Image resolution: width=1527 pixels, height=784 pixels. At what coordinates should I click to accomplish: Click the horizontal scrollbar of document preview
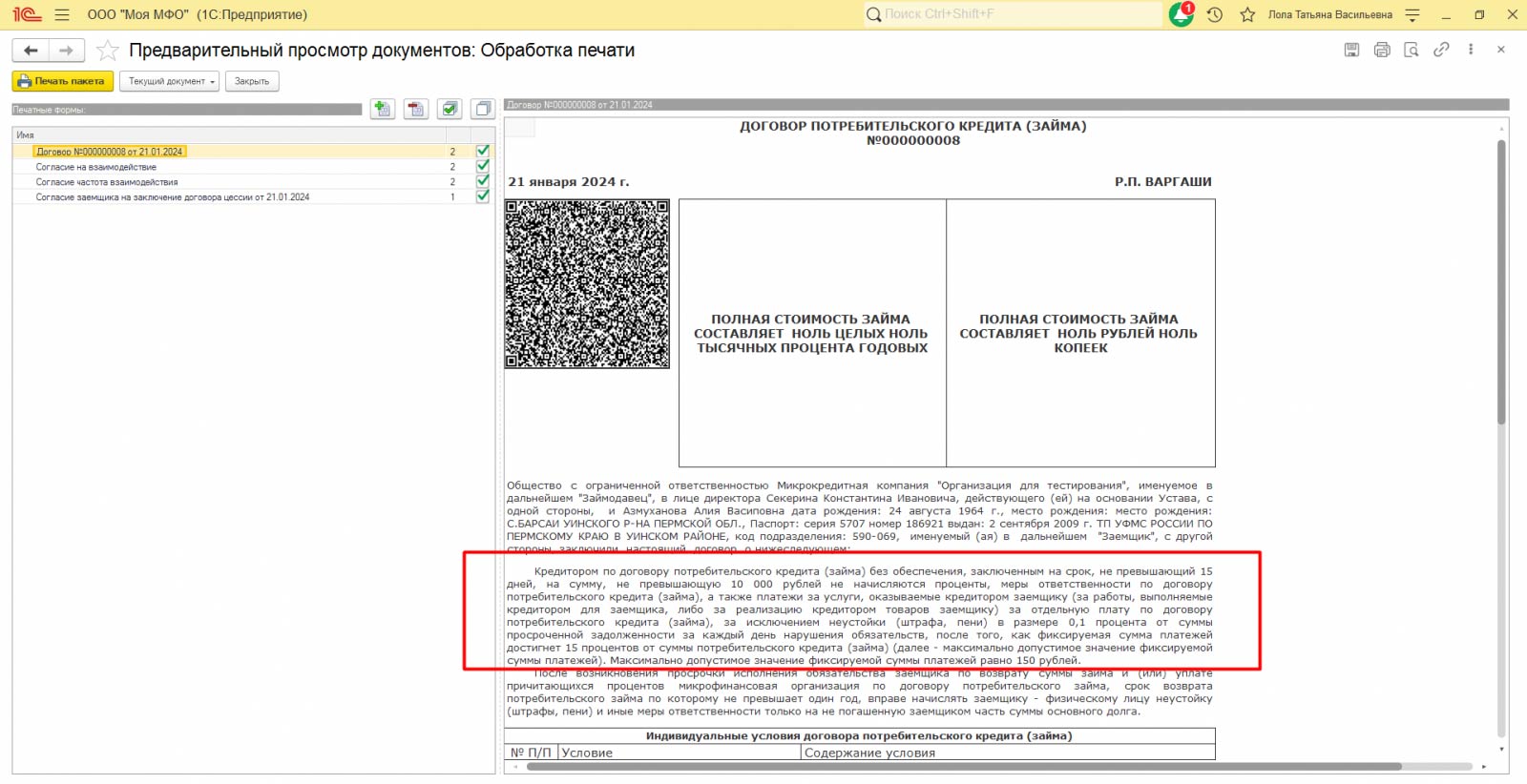tap(964, 767)
